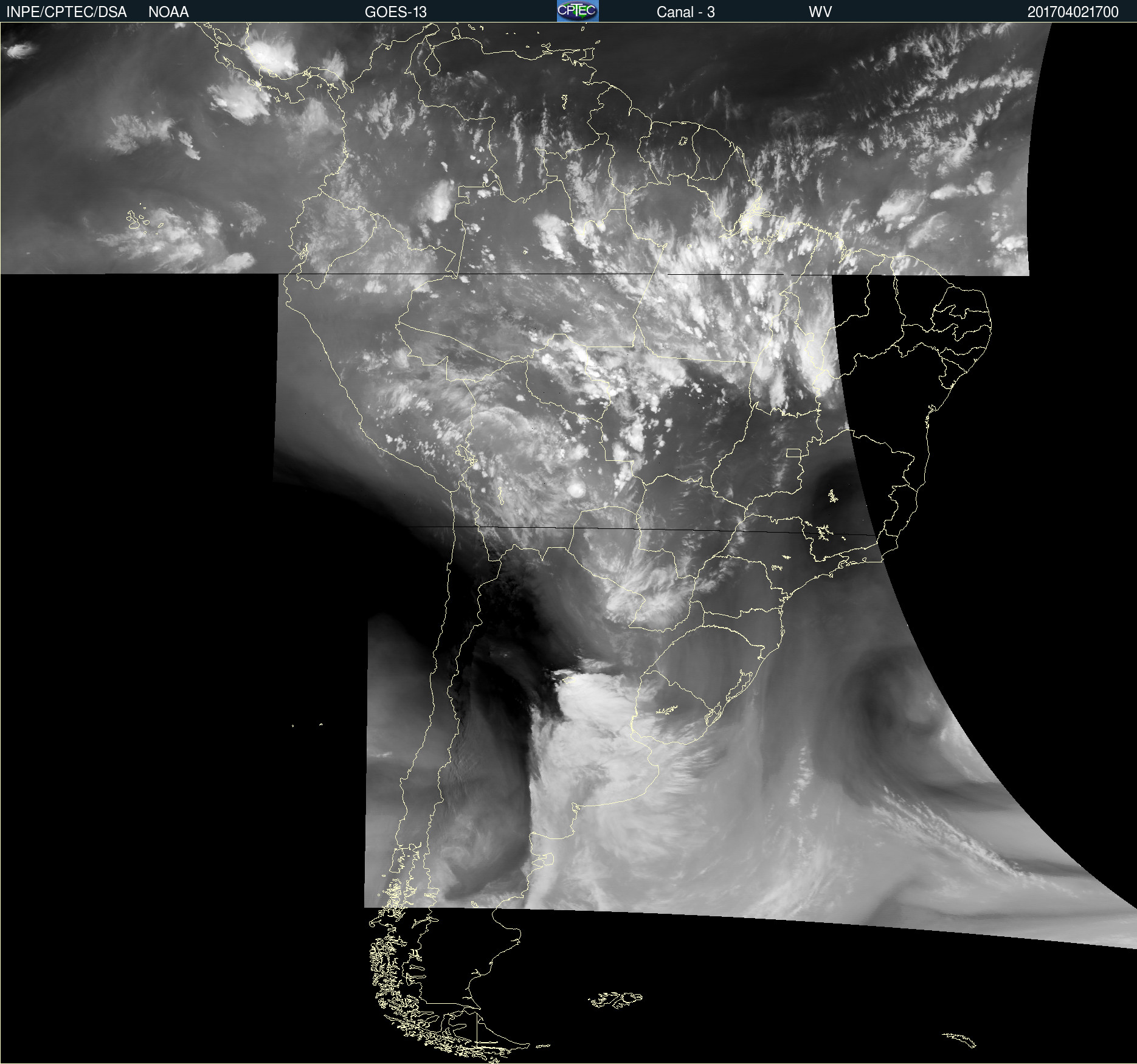Click the CPTEC logo in the header

[578, 11]
